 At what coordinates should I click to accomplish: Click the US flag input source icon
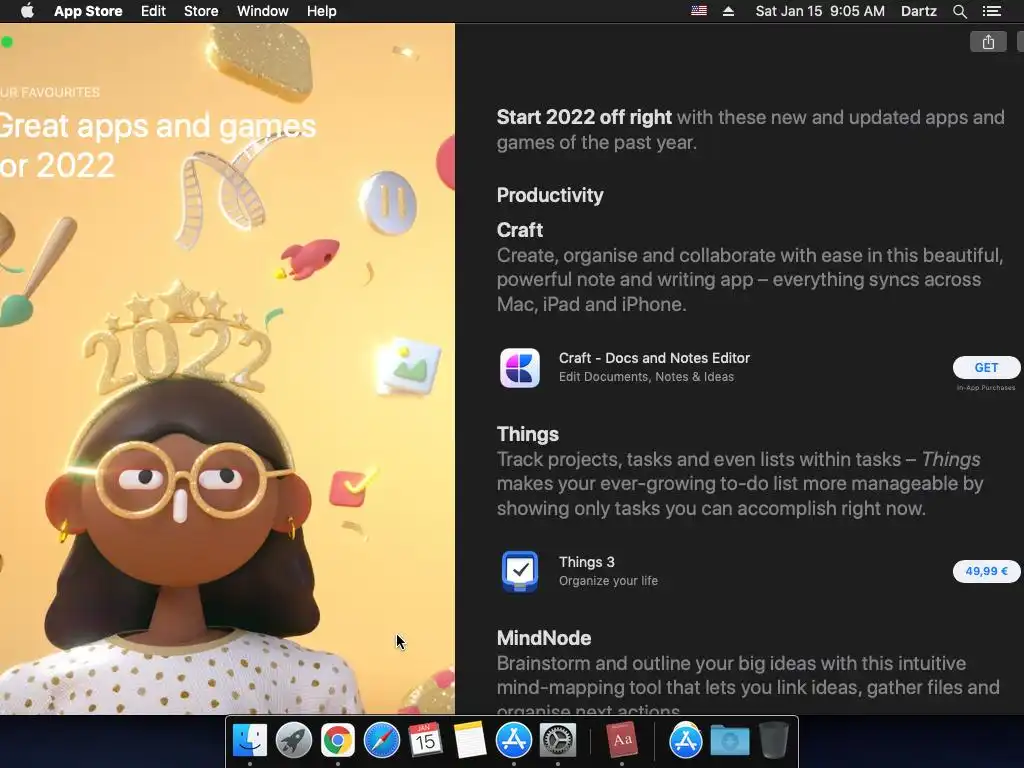[x=699, y=11]
